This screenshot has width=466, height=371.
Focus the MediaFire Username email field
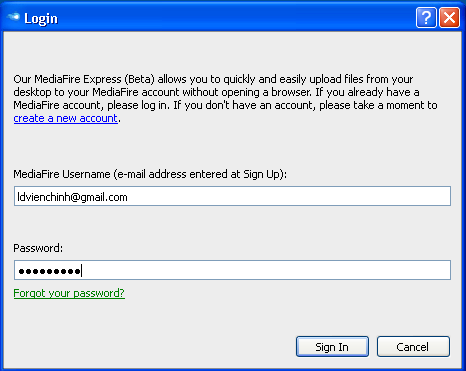point(232,196)
